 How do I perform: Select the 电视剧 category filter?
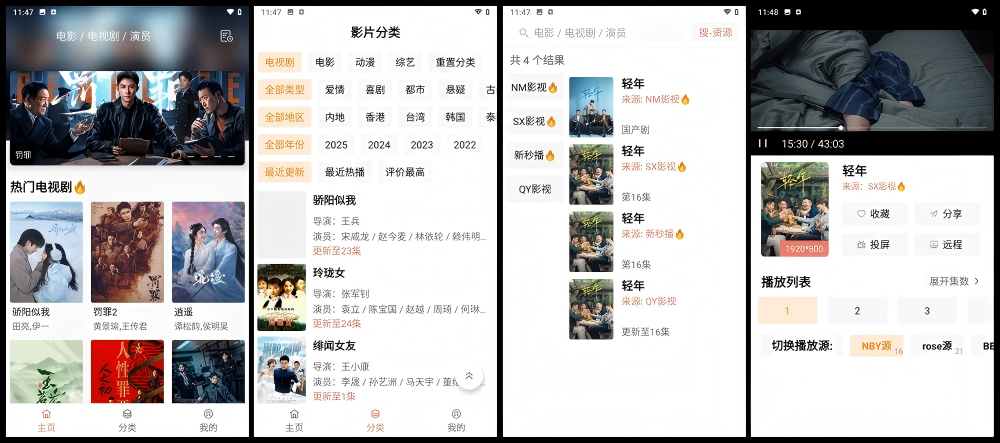(279, 62)
